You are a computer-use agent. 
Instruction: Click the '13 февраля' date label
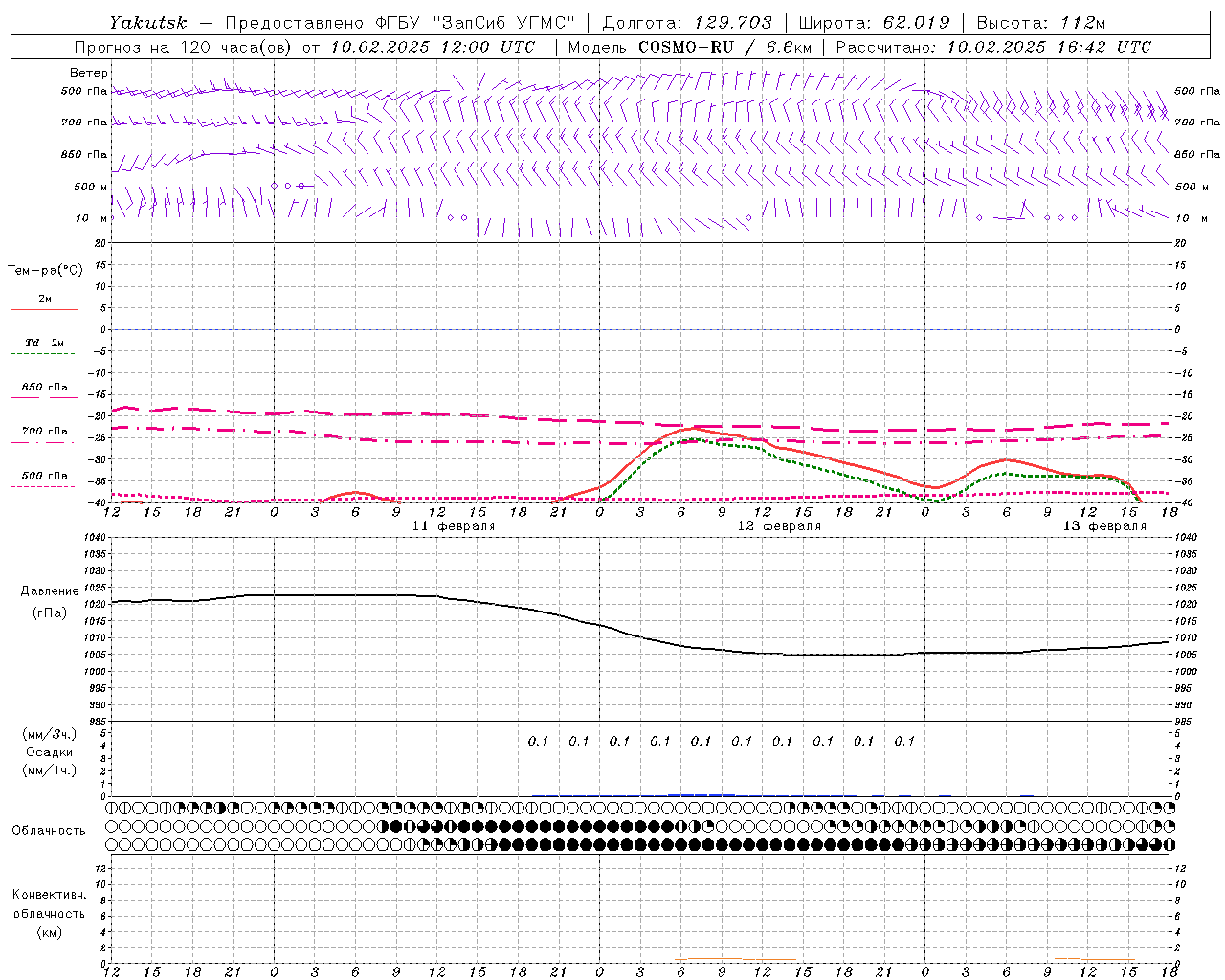pyautogui.click(x=1104, y=526)
